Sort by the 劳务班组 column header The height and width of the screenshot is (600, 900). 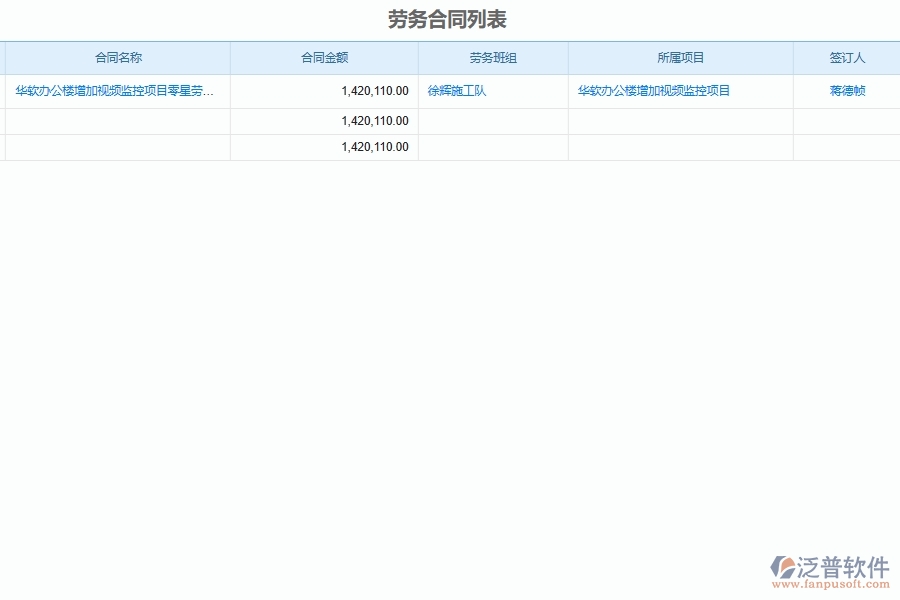(x=493, y=57)
